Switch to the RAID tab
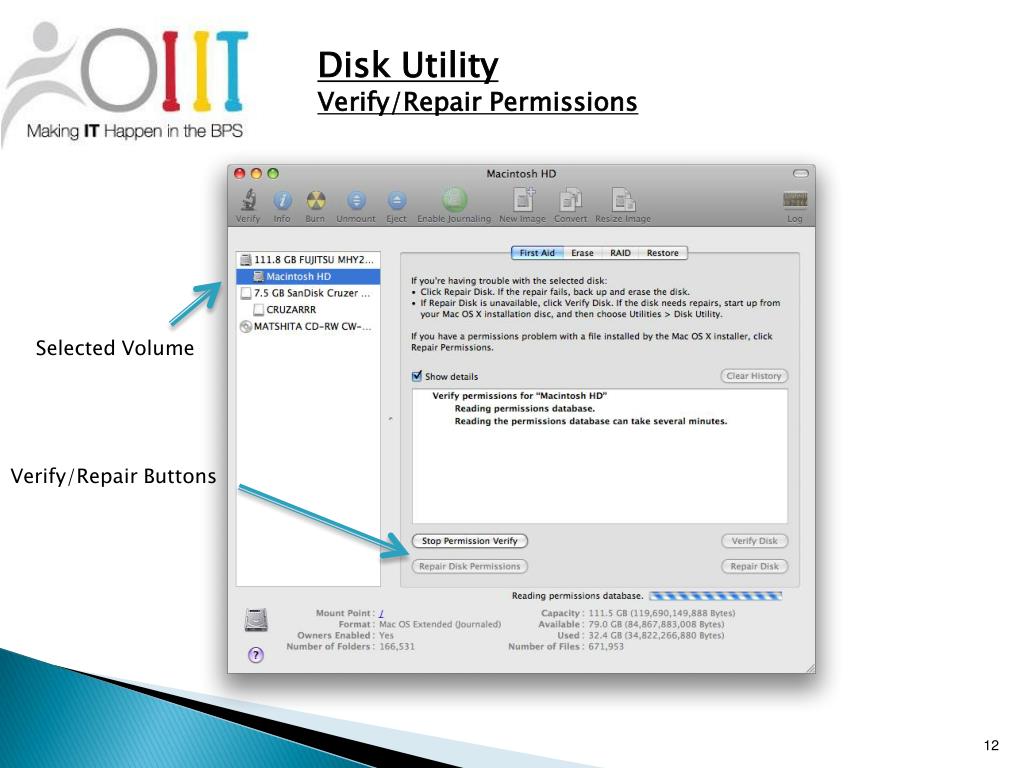 pos(620,253)
